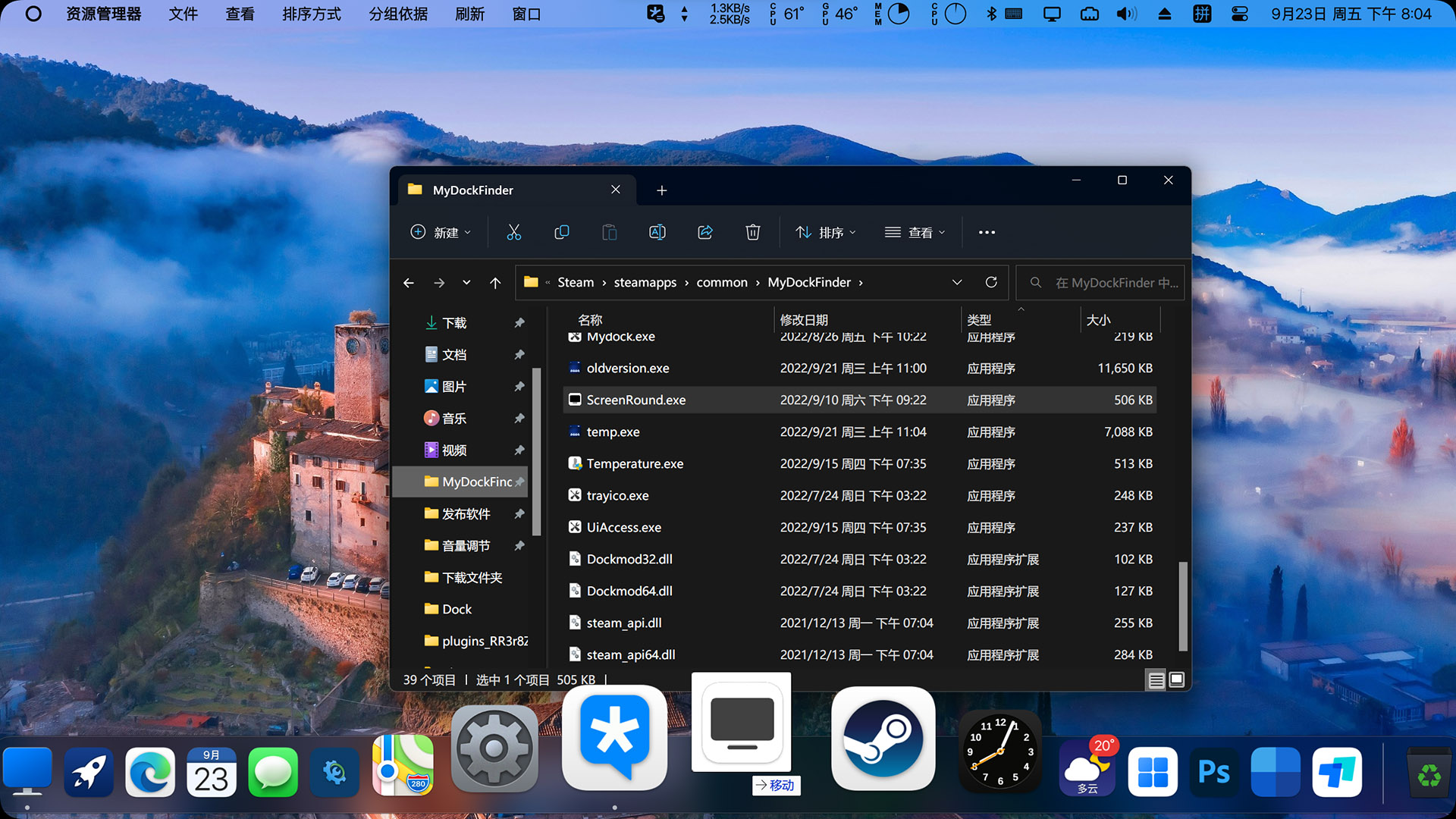Open Messages green bubble in dock

pos(273,772)
